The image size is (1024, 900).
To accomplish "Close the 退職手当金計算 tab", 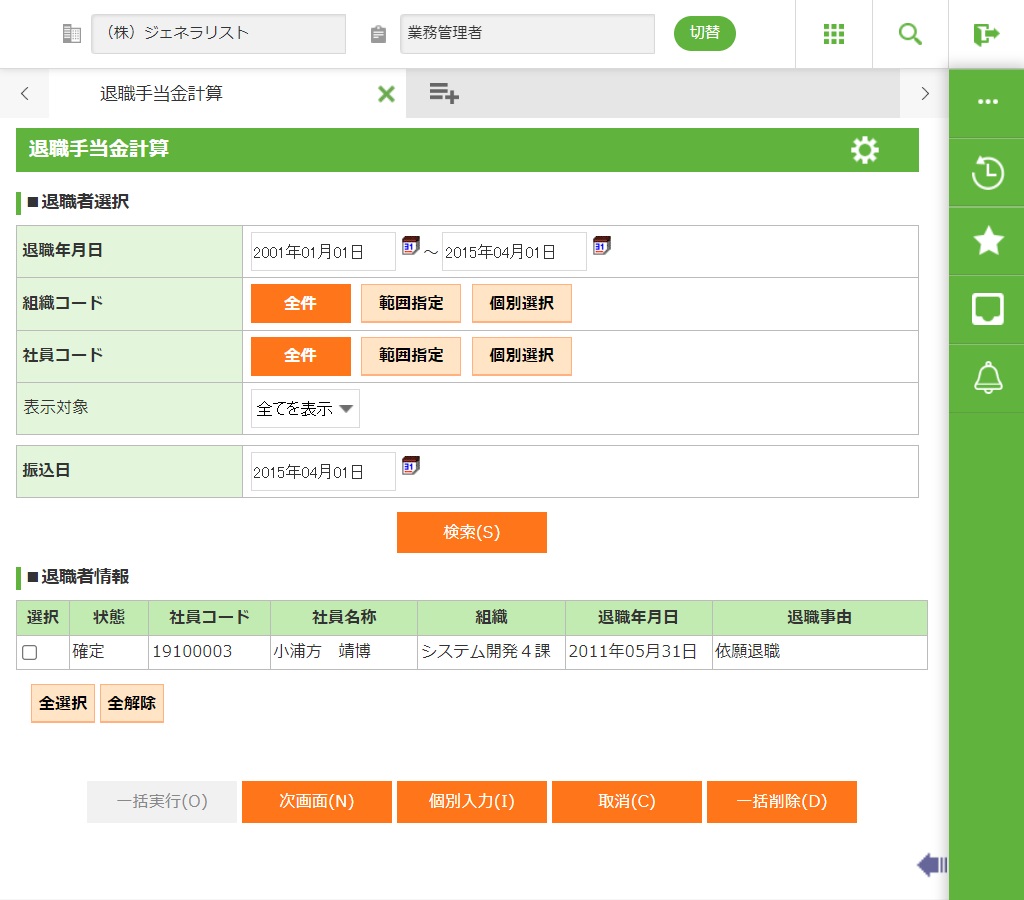I will pyautogui.click(x=386, y=94).
